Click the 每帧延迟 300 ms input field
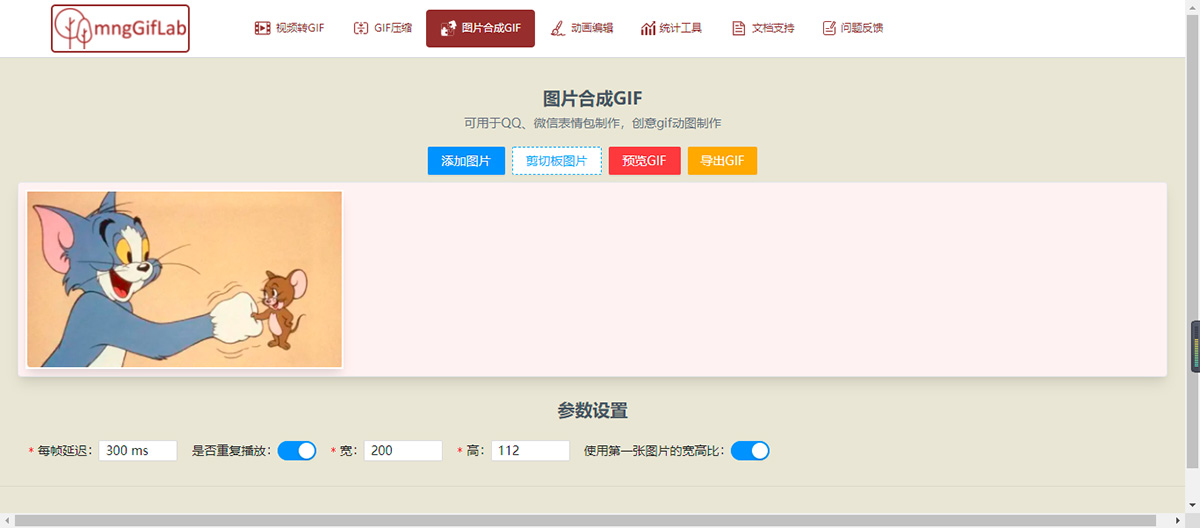This screenshot has height=528, width=1200. point(138,451)
